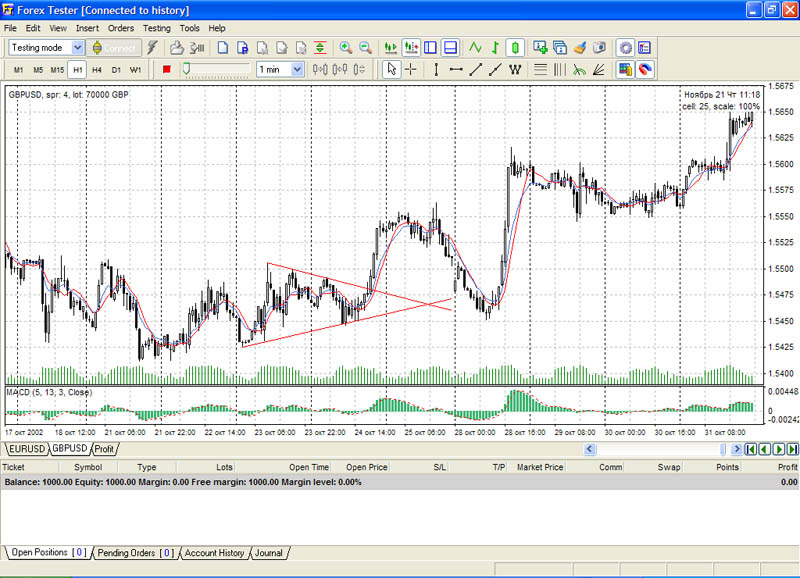Open the Orders menu
This screenshot has width=800, height=578.
[120, 28]
